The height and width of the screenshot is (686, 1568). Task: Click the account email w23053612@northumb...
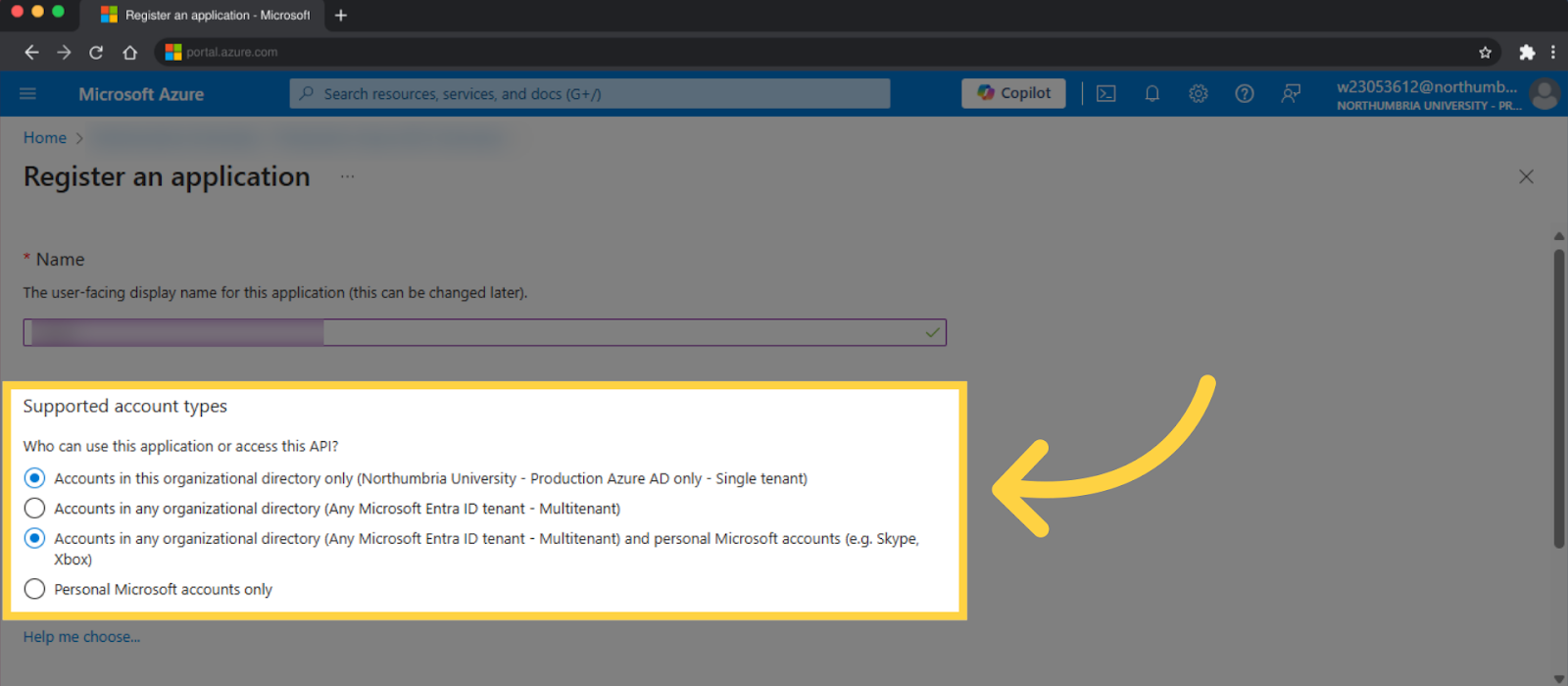(1427, 86)
